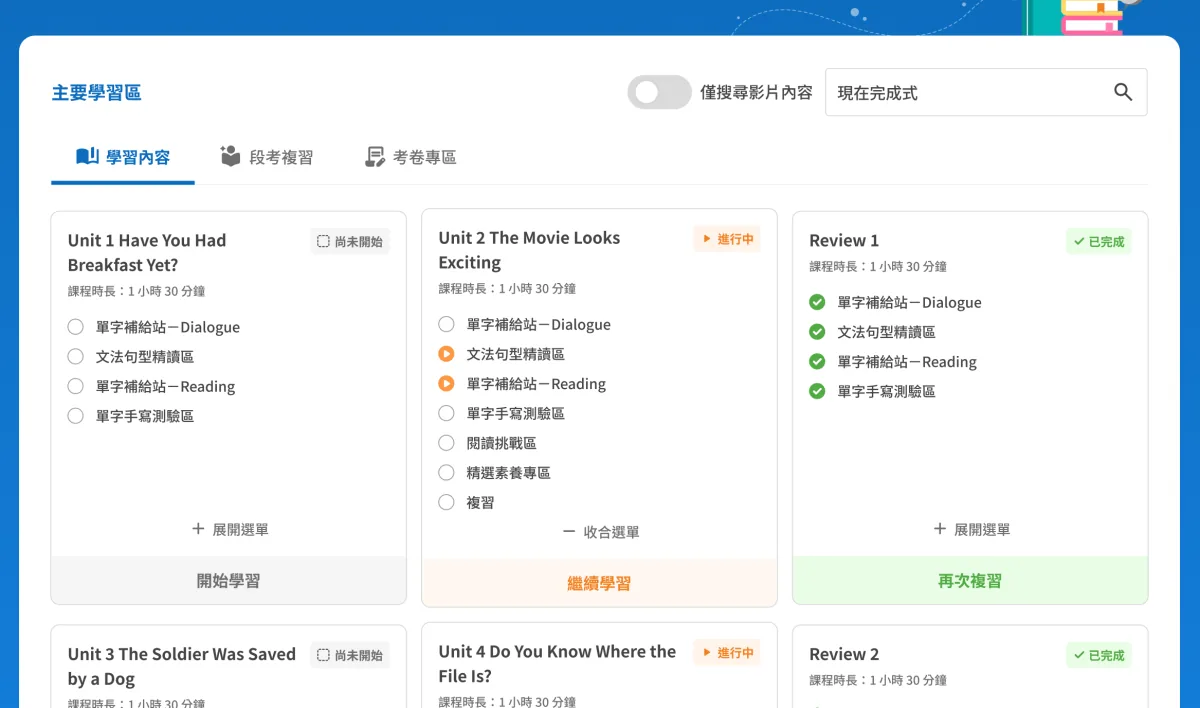Click Unit 2 精選素養專區 lesson text

coord(508,472)
